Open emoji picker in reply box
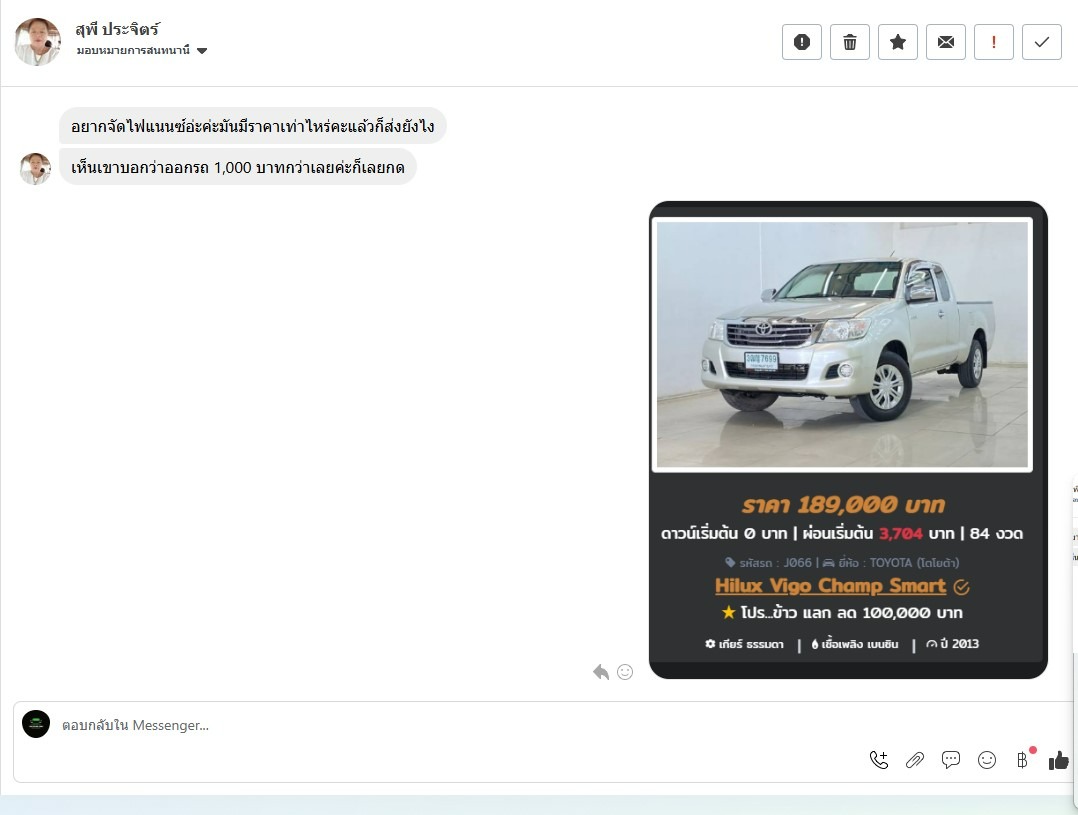Image resolution: width=1078 pixels, height=815 pixels. (987, 760)
